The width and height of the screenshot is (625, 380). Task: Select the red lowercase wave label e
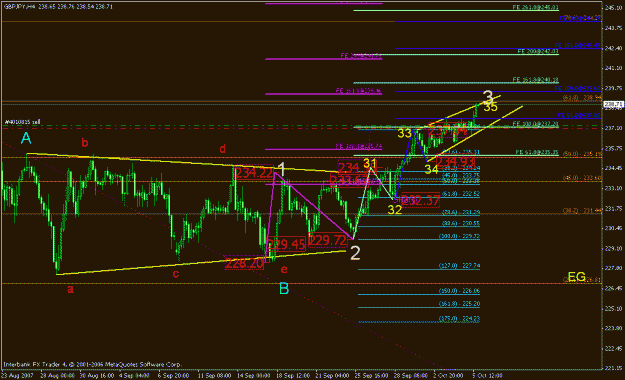pyautogui.click(x=284, y=270)
